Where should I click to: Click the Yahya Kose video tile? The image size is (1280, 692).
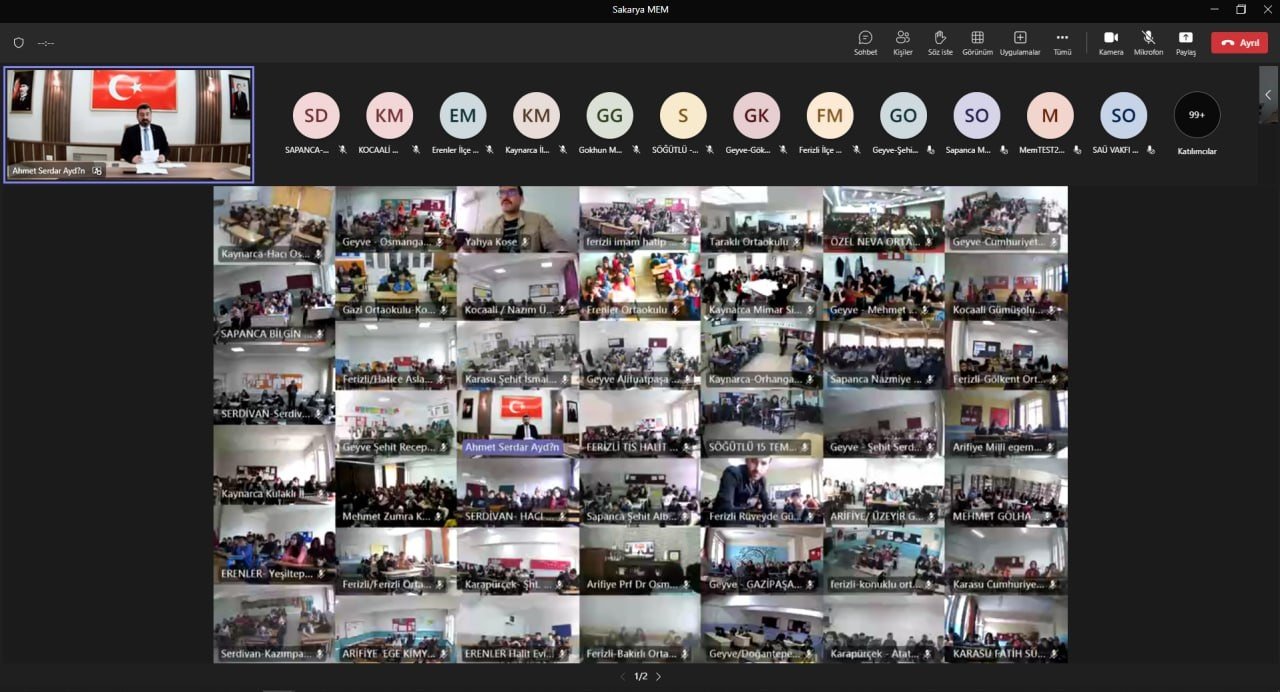(x=517, y=218)
